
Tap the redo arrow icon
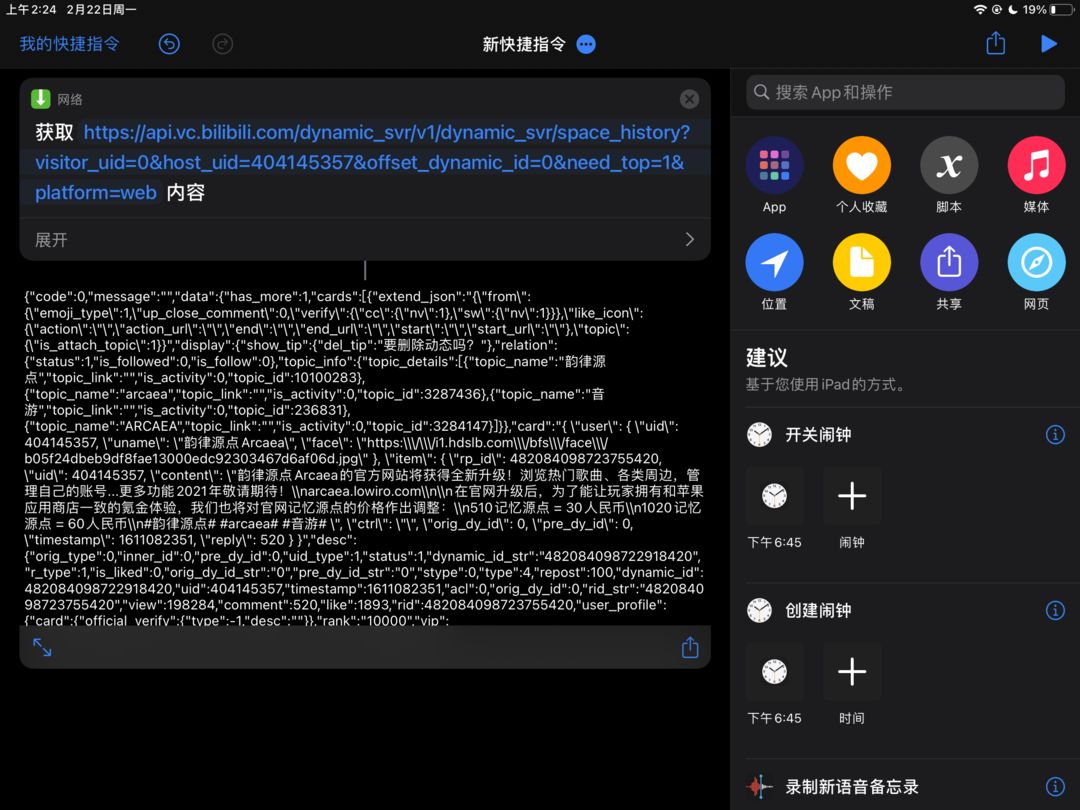[222, 44]
